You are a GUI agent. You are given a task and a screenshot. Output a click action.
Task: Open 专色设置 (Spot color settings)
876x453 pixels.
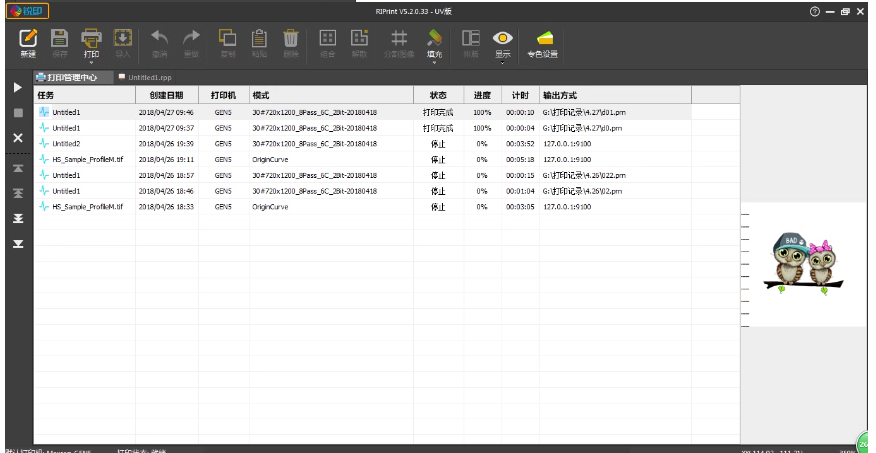pyautogui.click(x=543, y=44)
